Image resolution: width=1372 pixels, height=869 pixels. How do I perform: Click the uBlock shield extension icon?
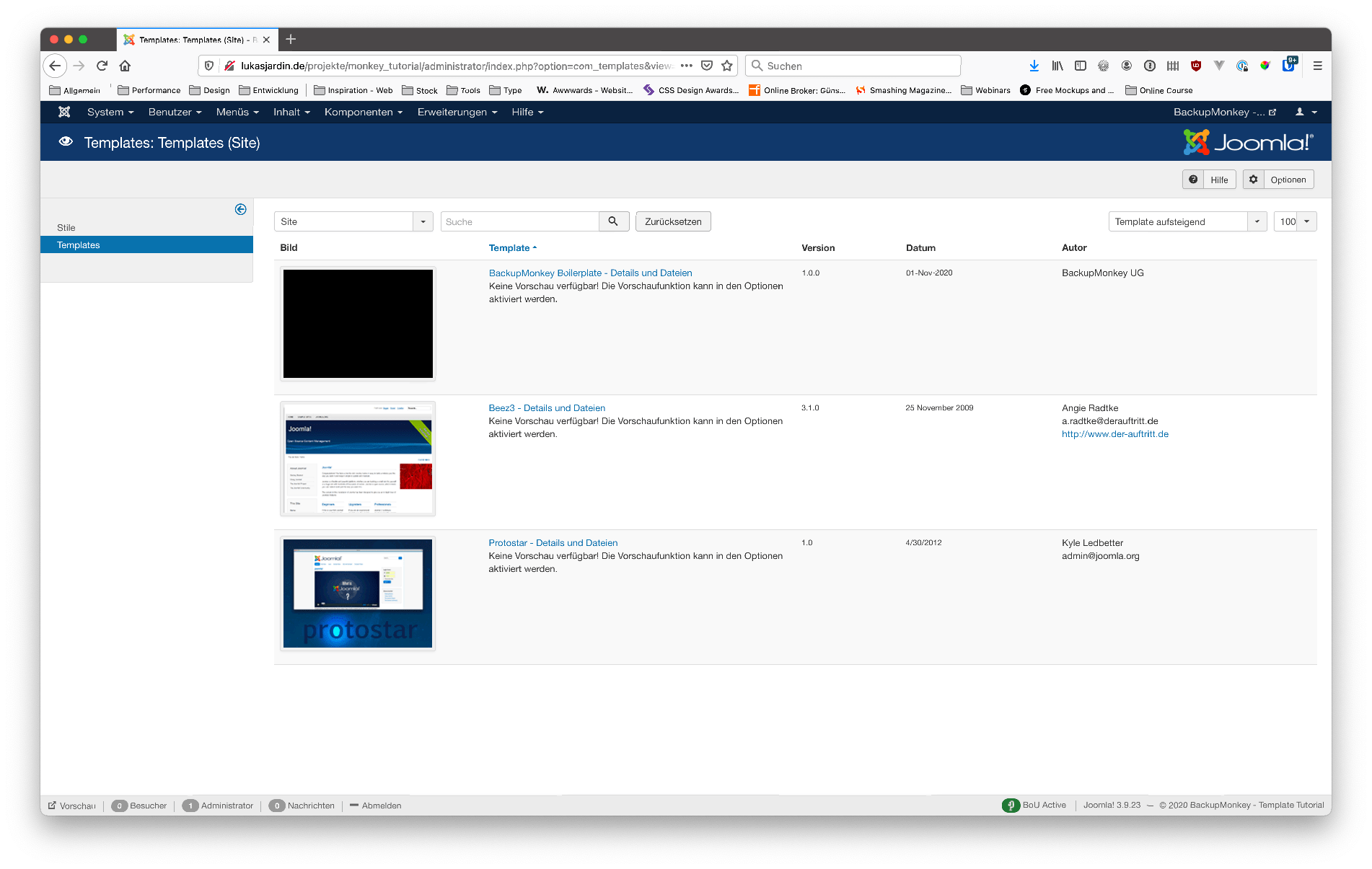[x=1196, y=66]
